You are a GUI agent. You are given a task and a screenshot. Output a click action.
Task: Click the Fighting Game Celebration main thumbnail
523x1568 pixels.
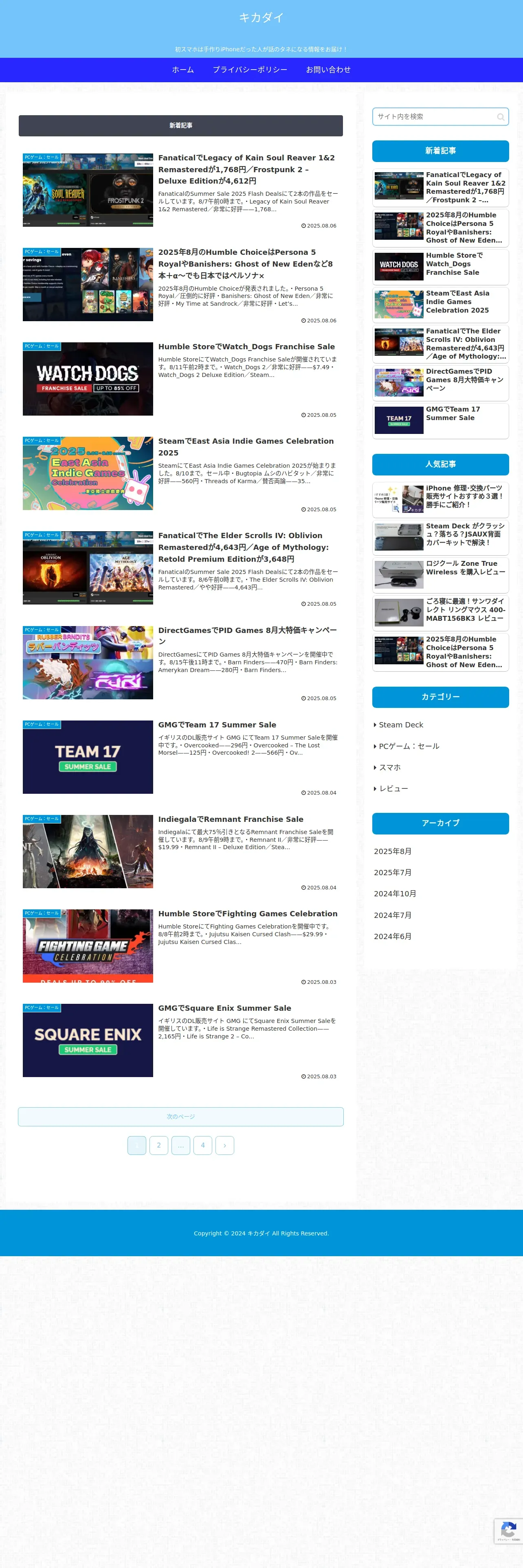88,945
